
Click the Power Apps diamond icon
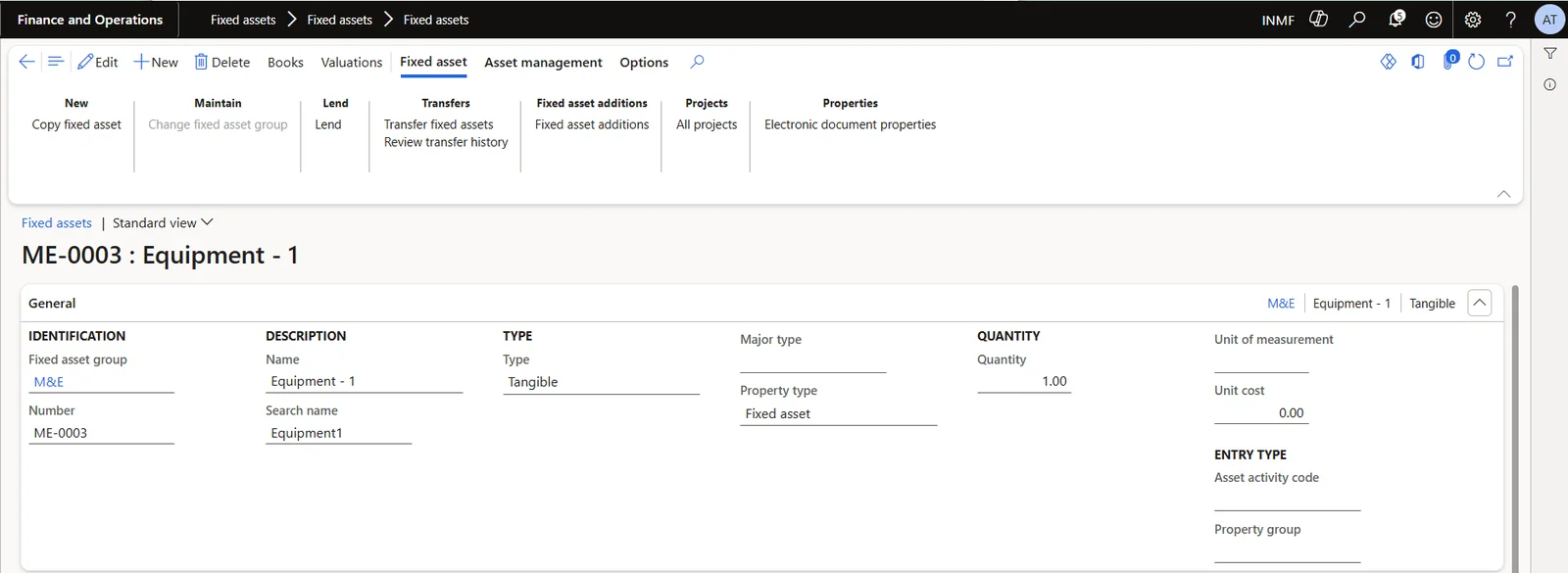click(x=1389, y=62)
